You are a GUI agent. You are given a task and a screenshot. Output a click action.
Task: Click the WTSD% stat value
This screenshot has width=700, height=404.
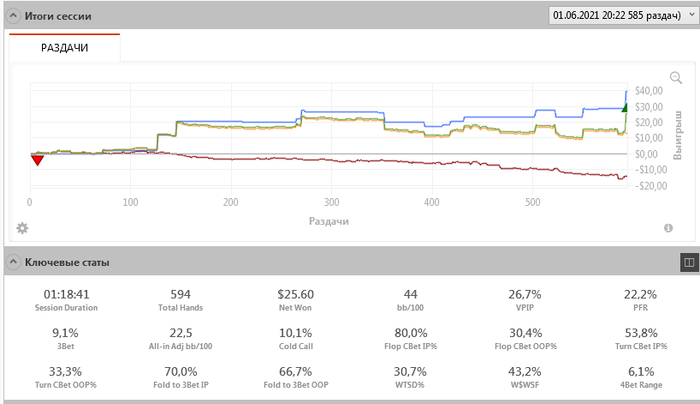[x=409, y=372]
